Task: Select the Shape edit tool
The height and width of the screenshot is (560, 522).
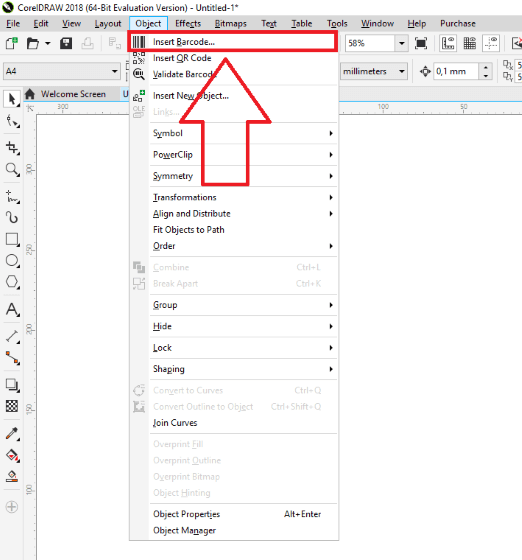Action: pyautogui.click(x=12, y=121)
